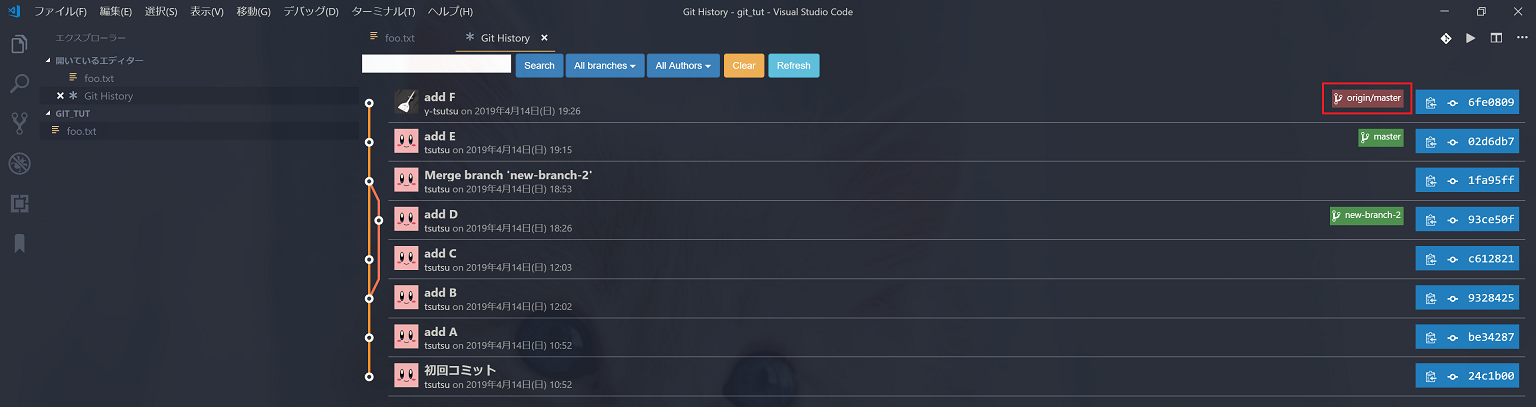
Task: Click the diamond git icon in the editor toolbar
Action: (x=1446, y=38)
